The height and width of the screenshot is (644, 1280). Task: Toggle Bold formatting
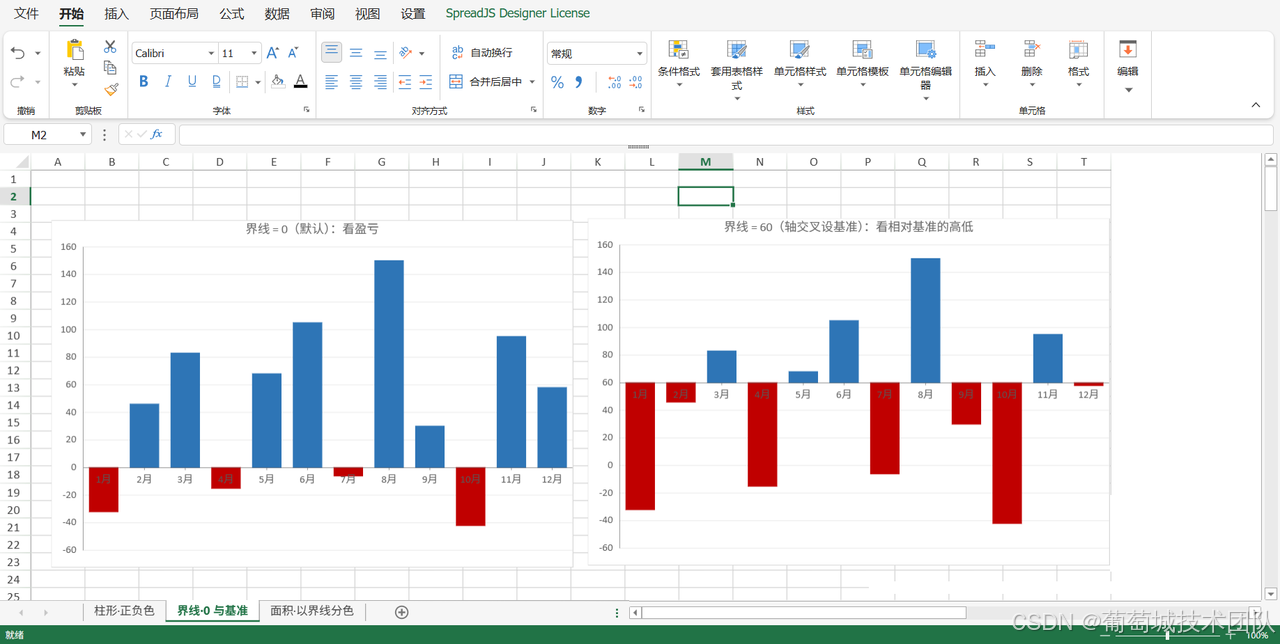click(x=144, y=82)
